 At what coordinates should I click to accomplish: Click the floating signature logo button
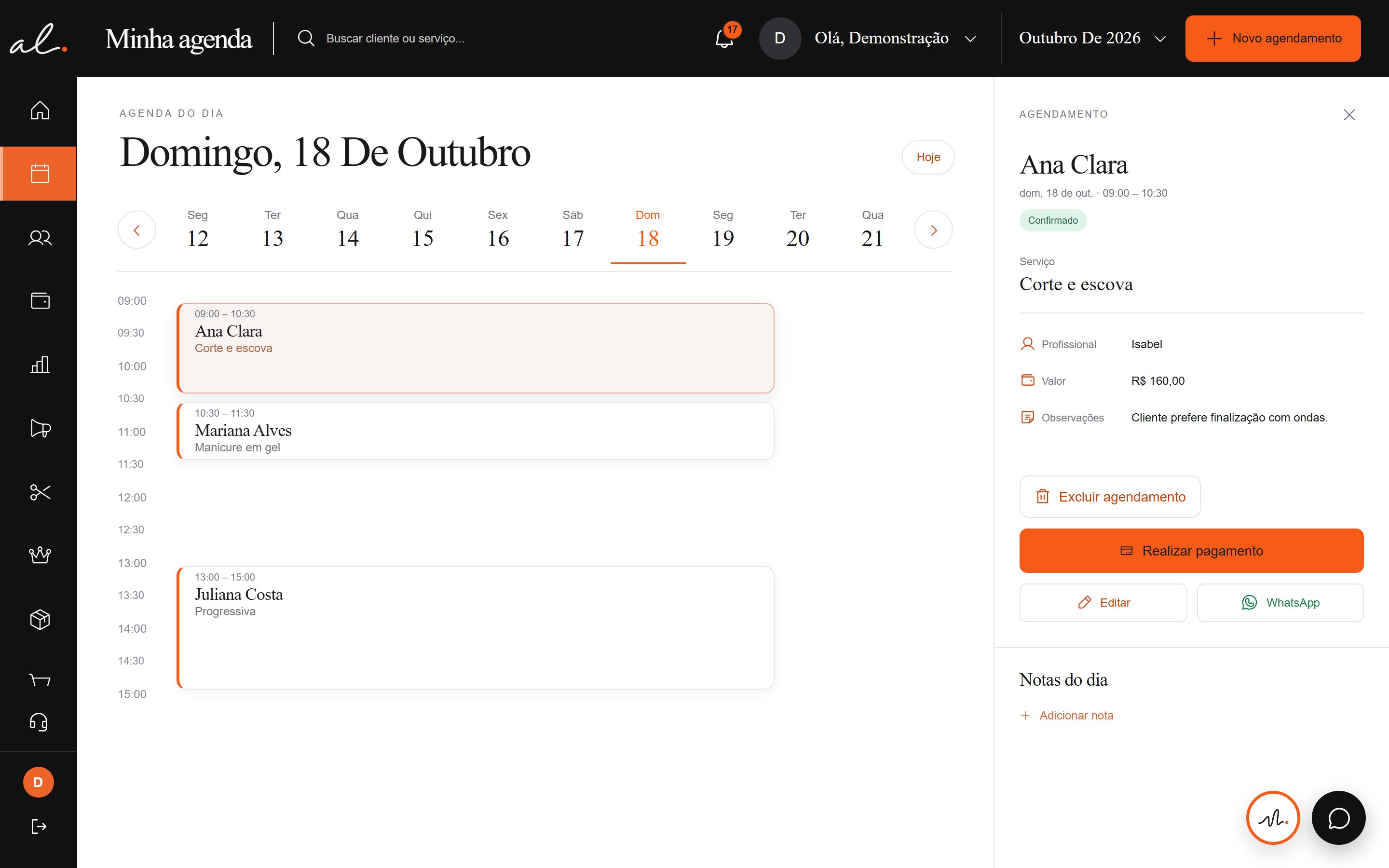pyautogui.click(x=1272, y=817)
